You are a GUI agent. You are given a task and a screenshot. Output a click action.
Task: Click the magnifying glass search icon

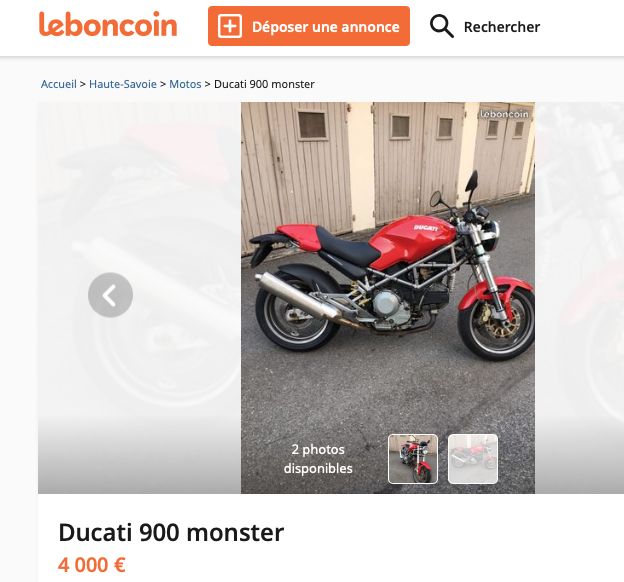click(441, 26)
